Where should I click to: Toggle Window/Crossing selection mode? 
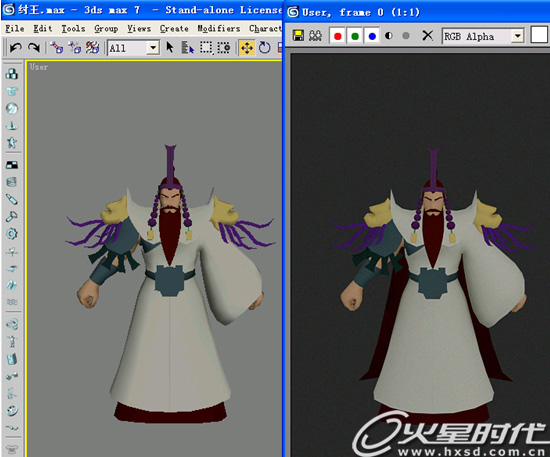[x=224, y=47]
